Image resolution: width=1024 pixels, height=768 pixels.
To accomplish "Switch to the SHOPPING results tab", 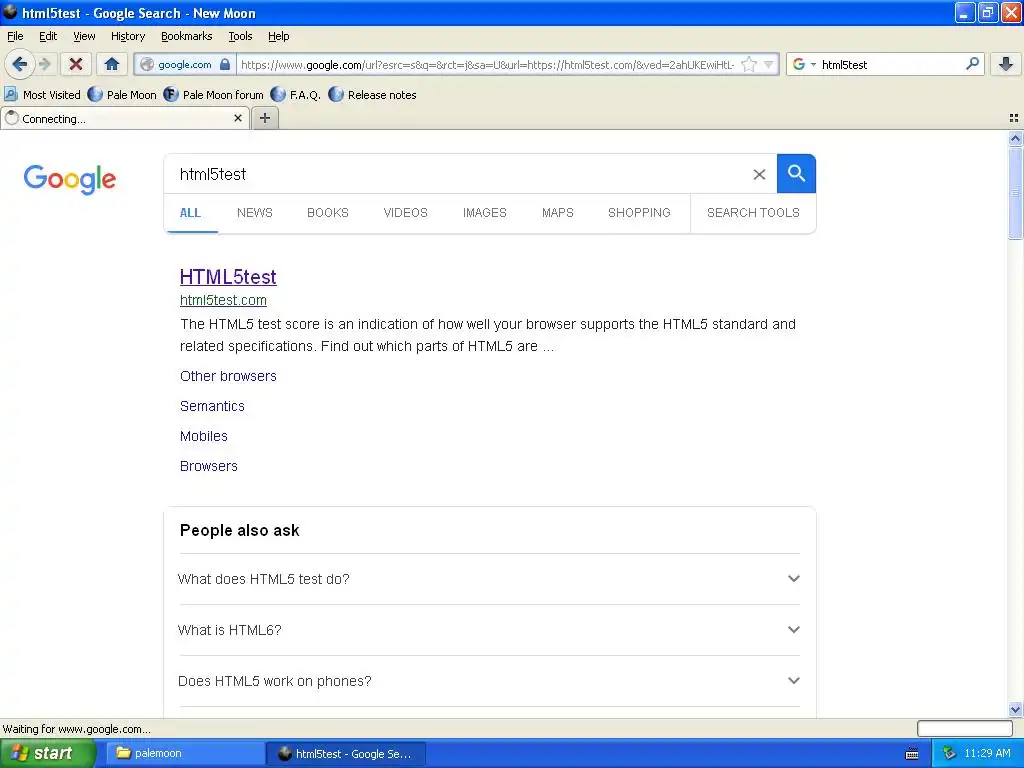I will pos(639,213).
